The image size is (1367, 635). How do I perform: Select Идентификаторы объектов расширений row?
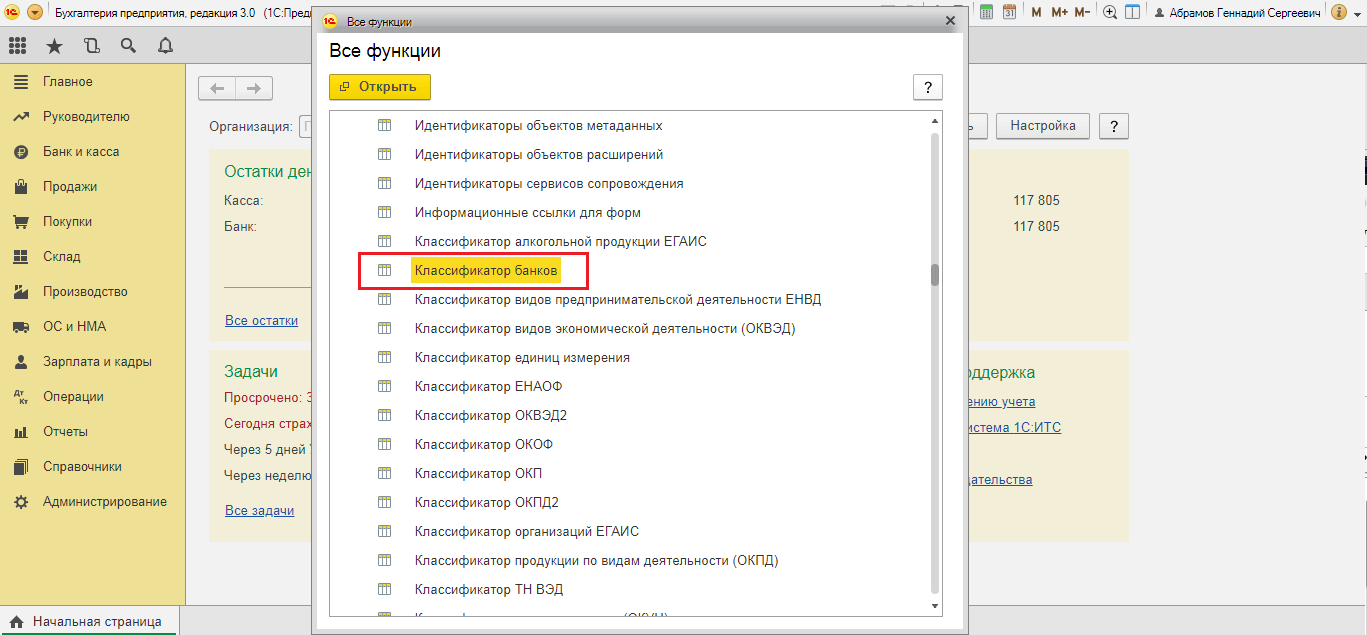point(539,155)
